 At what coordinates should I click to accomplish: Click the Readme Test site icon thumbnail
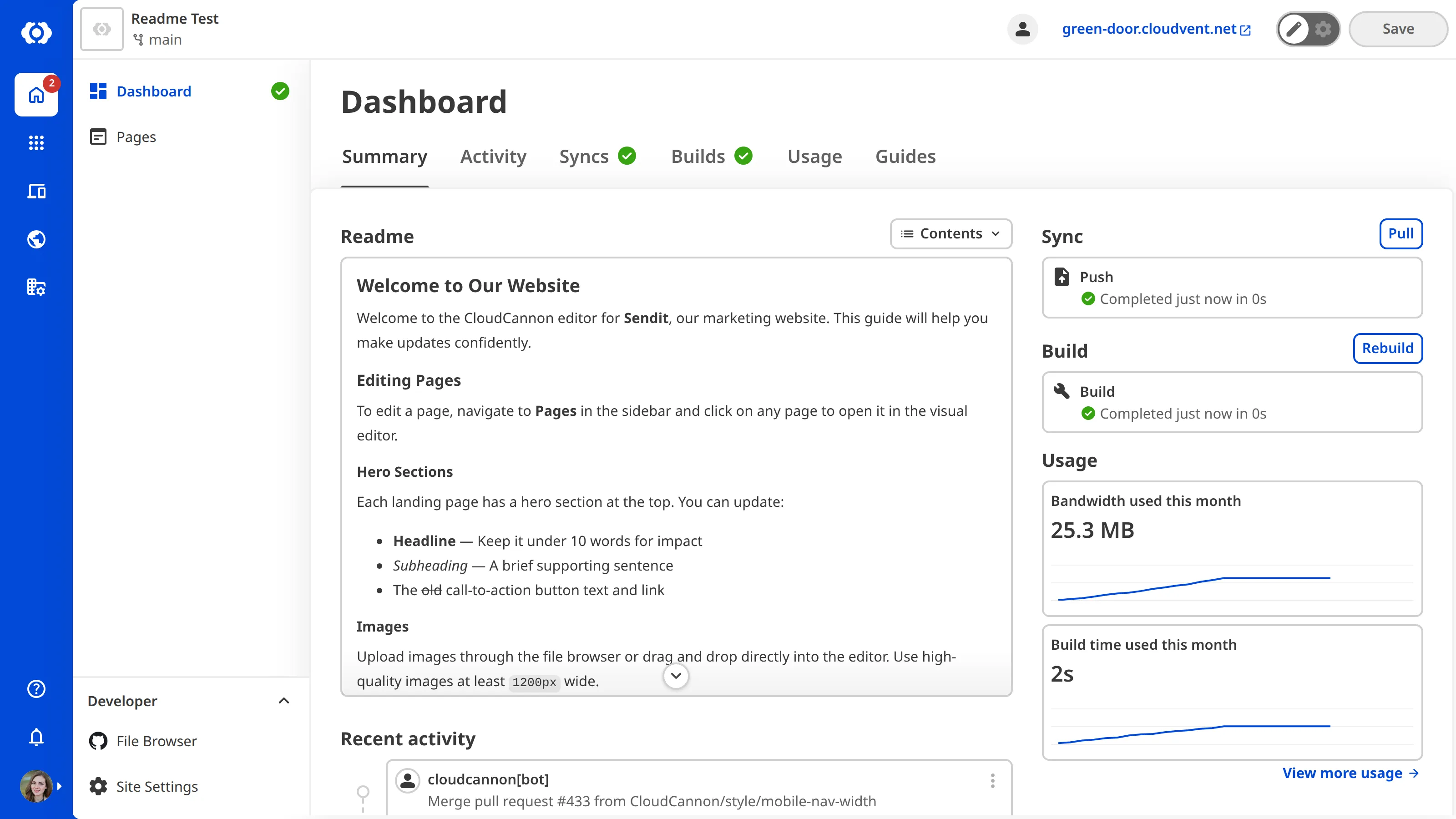[x=102, y=29]
